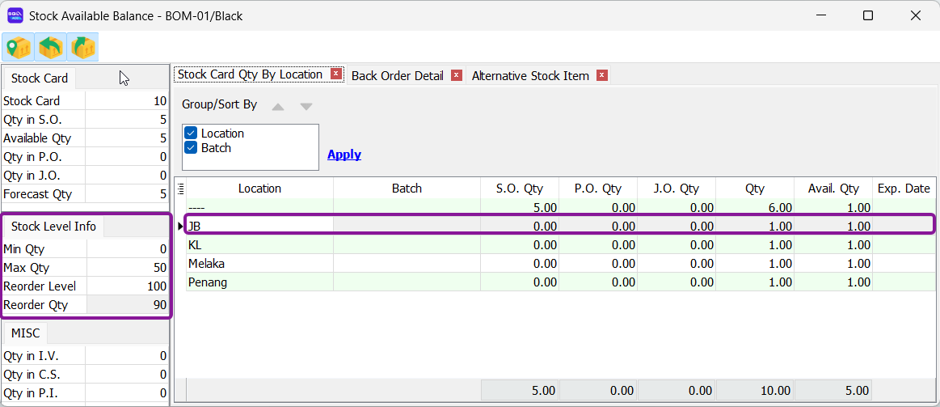This screenshot has width=940, height=407.
Task: Uncheck the Batch group option
Action: click(x=191, y=147)
